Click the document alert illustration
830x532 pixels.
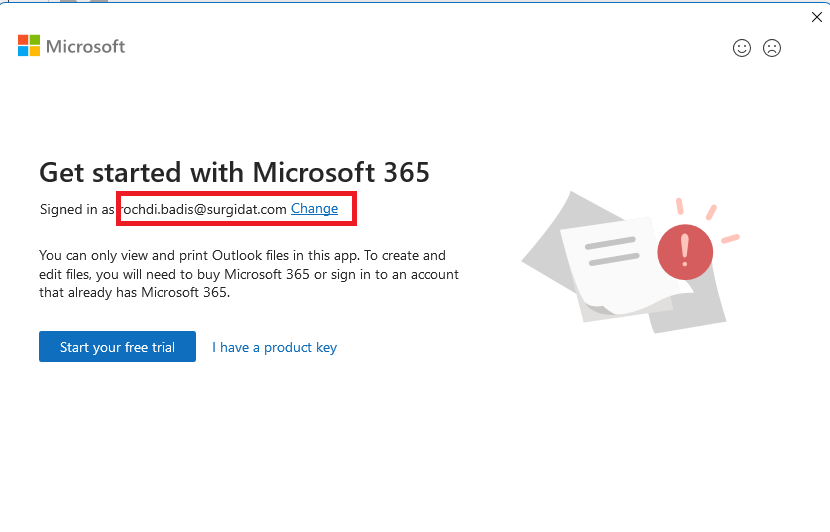pos(630,263)
